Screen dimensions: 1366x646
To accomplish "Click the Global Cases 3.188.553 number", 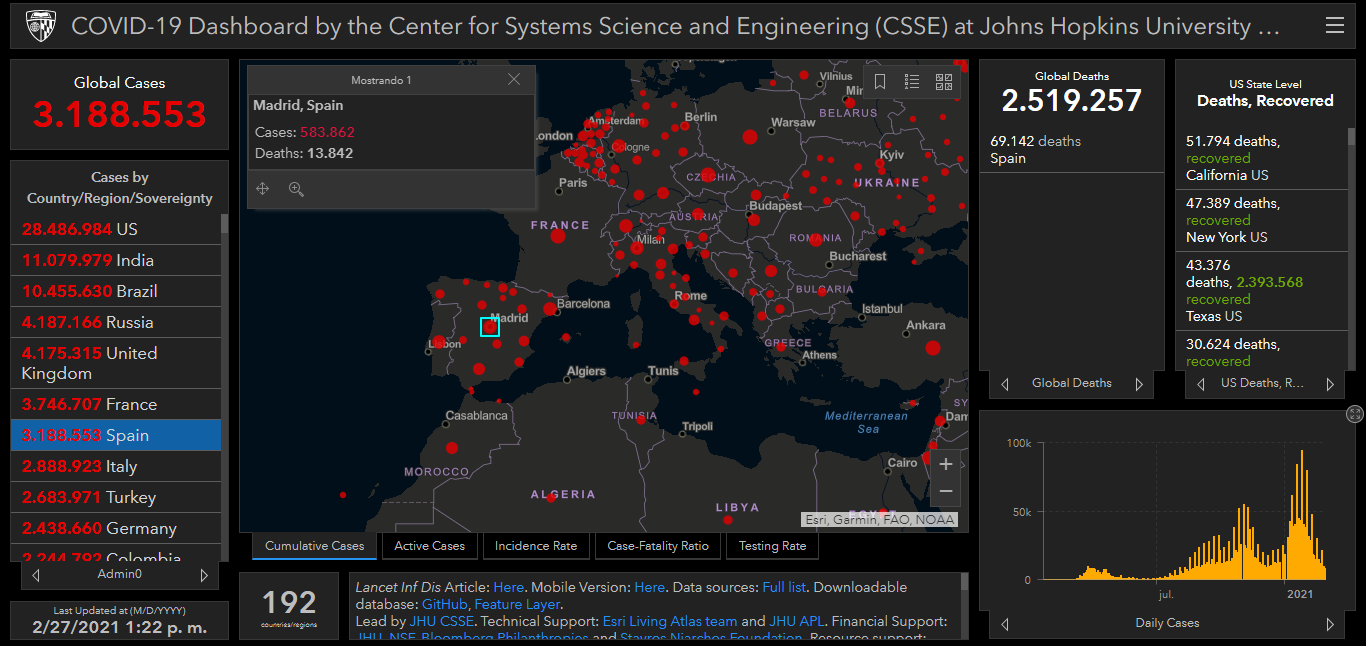I will click(119, 114).
